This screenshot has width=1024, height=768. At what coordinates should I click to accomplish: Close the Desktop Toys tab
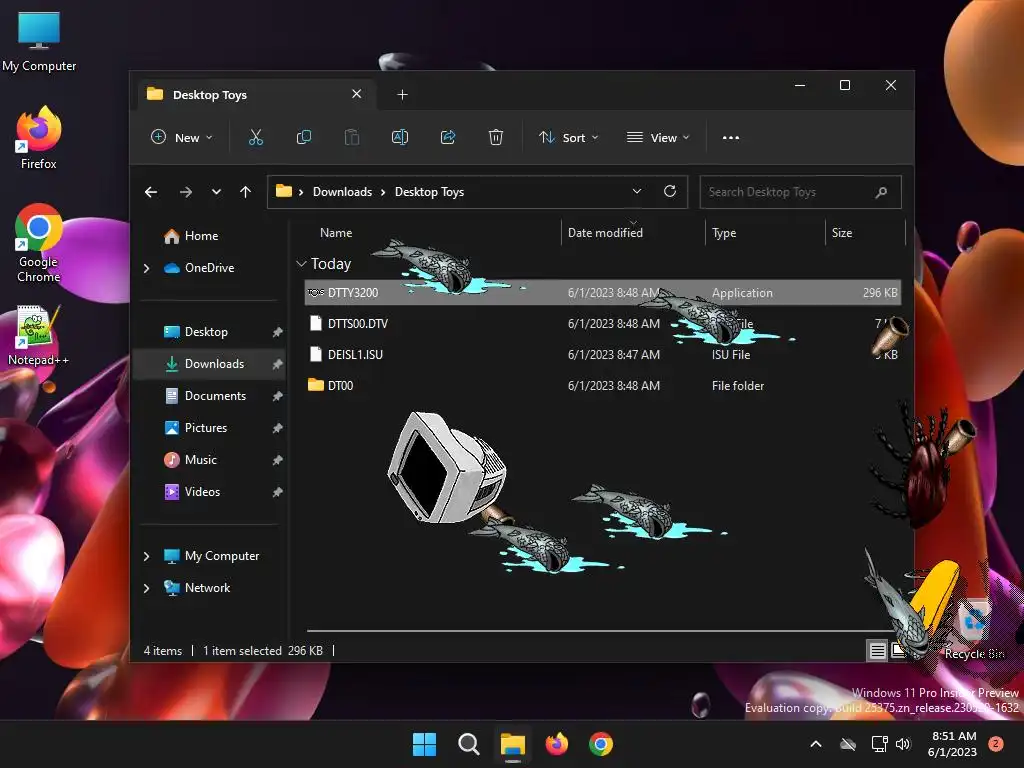[x=357, y=94]
